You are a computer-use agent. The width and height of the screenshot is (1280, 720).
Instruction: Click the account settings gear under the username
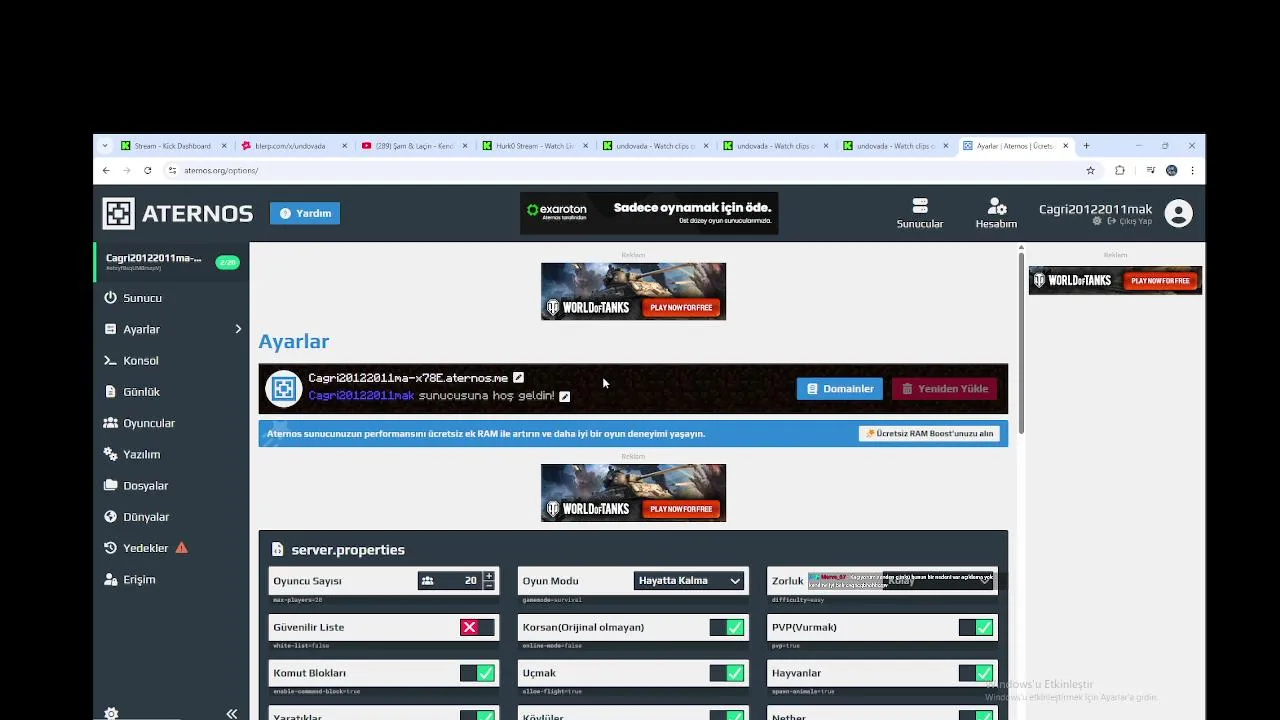point(1097,221)
